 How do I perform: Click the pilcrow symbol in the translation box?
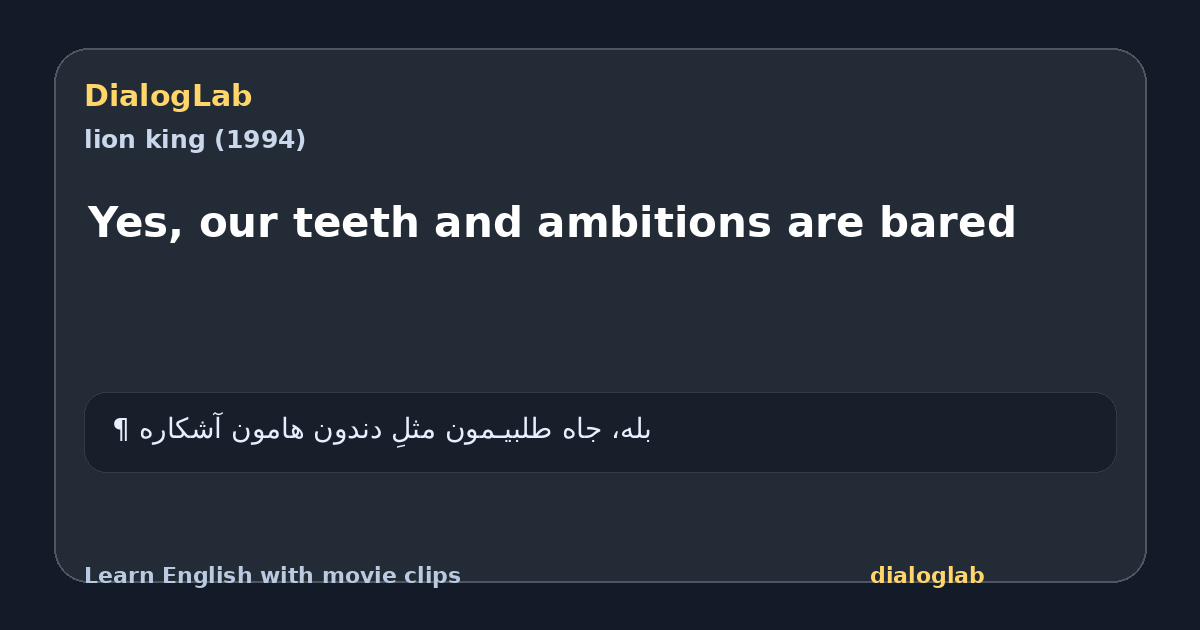click(x=121, y=430)
